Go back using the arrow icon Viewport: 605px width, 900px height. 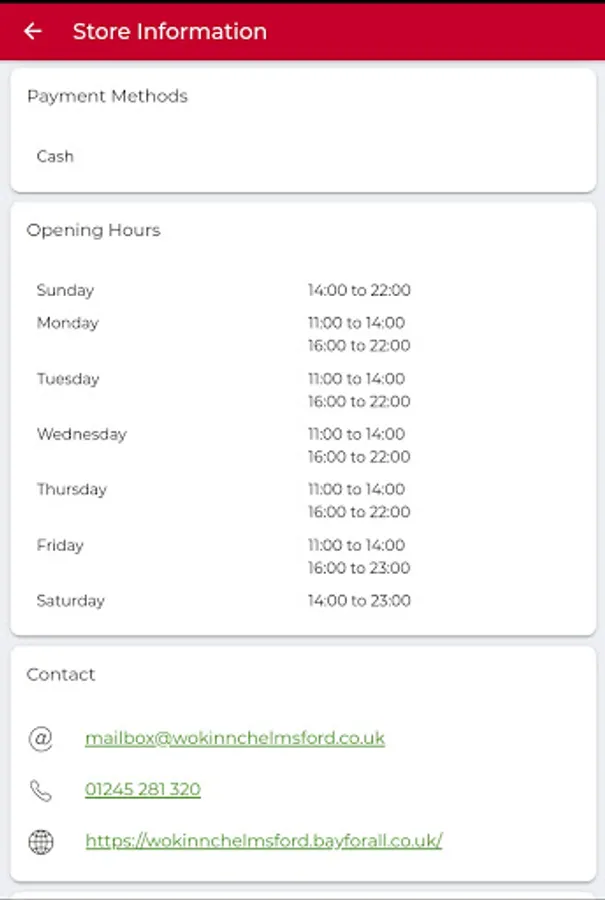pos(33,31)
